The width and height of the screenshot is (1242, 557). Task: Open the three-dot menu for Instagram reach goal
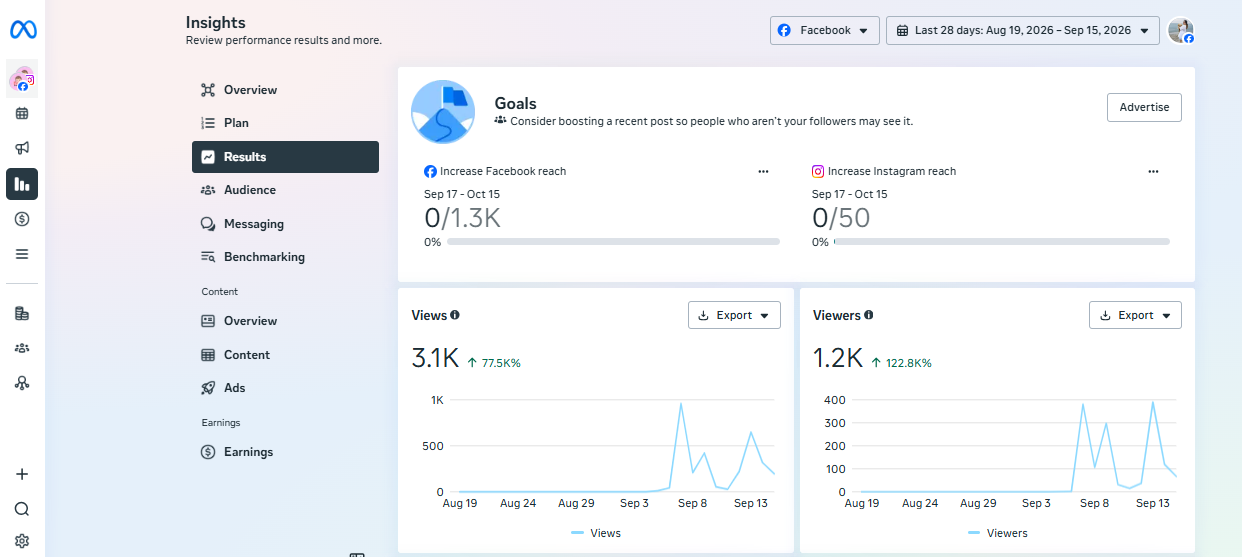[x=1154, y=171]
